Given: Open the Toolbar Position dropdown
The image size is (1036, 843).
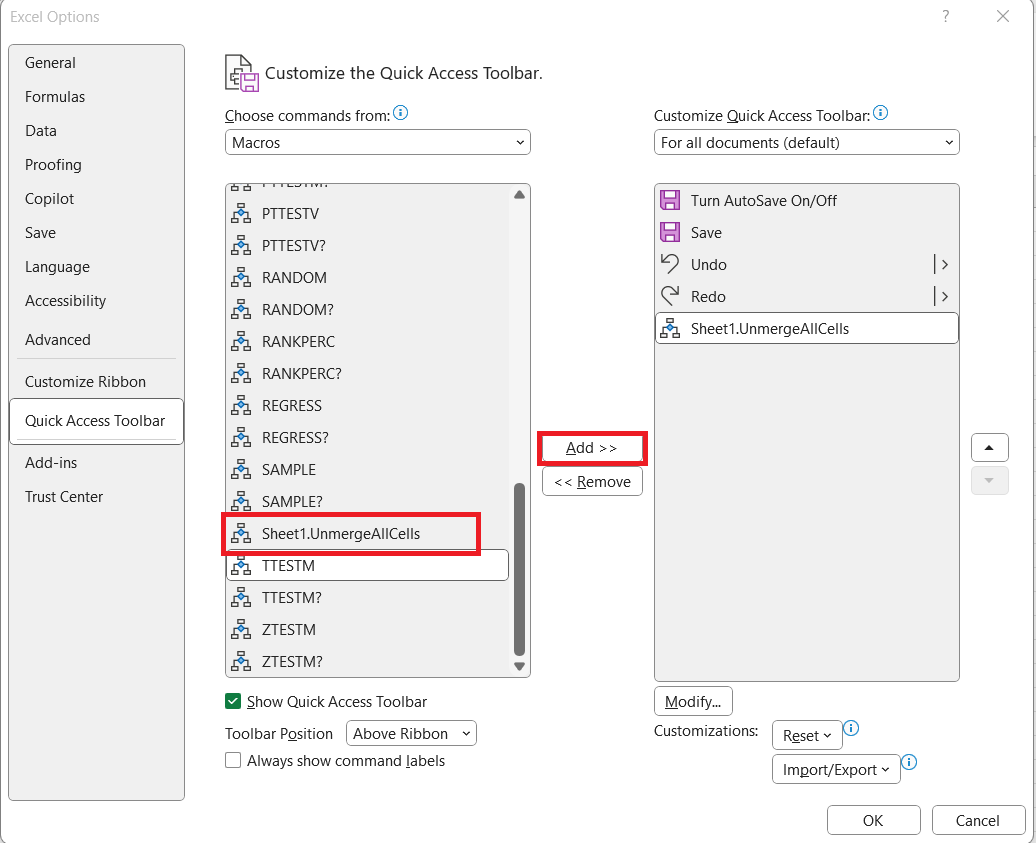Looking at the screenshot, I should [x=411, y=733].
